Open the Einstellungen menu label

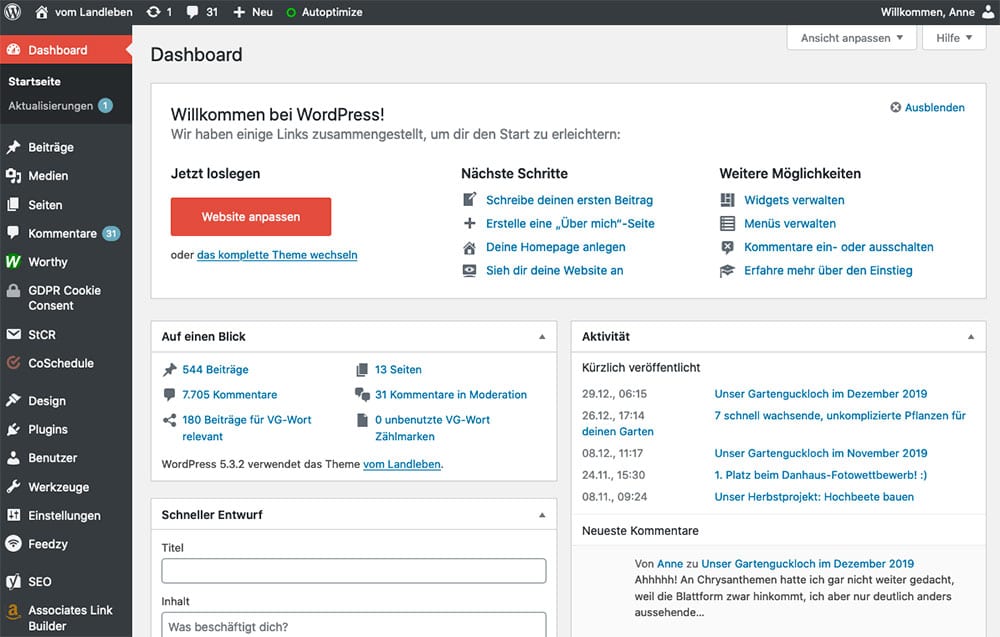64,515
